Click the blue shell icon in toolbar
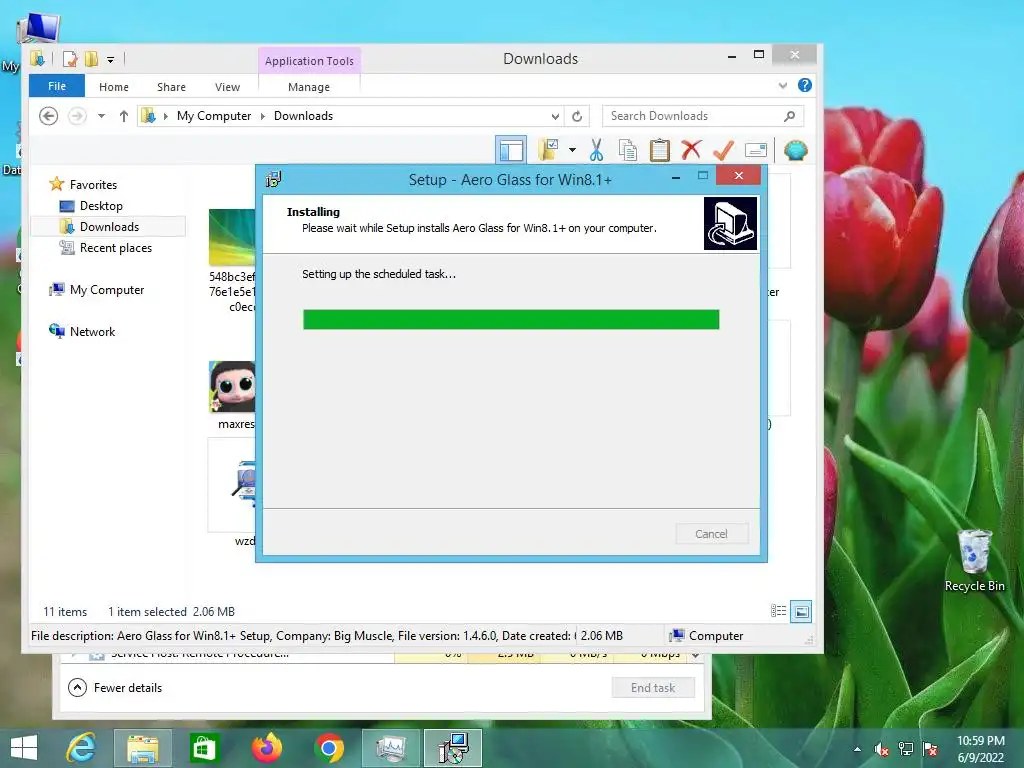Viewport: 1024px width, 768px height. point(795,150)
